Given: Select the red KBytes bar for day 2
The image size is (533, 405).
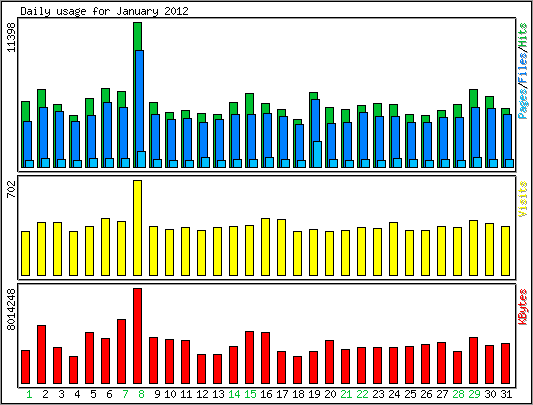Looking at the screenshot, I should 41,355.
